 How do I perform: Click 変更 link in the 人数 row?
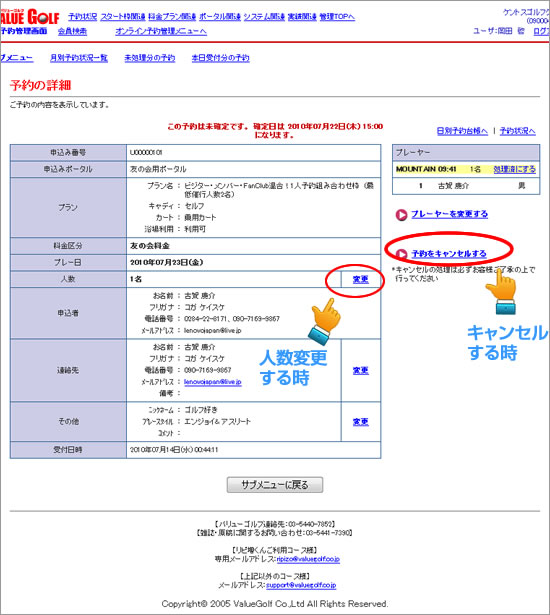(x=361, y=279)
